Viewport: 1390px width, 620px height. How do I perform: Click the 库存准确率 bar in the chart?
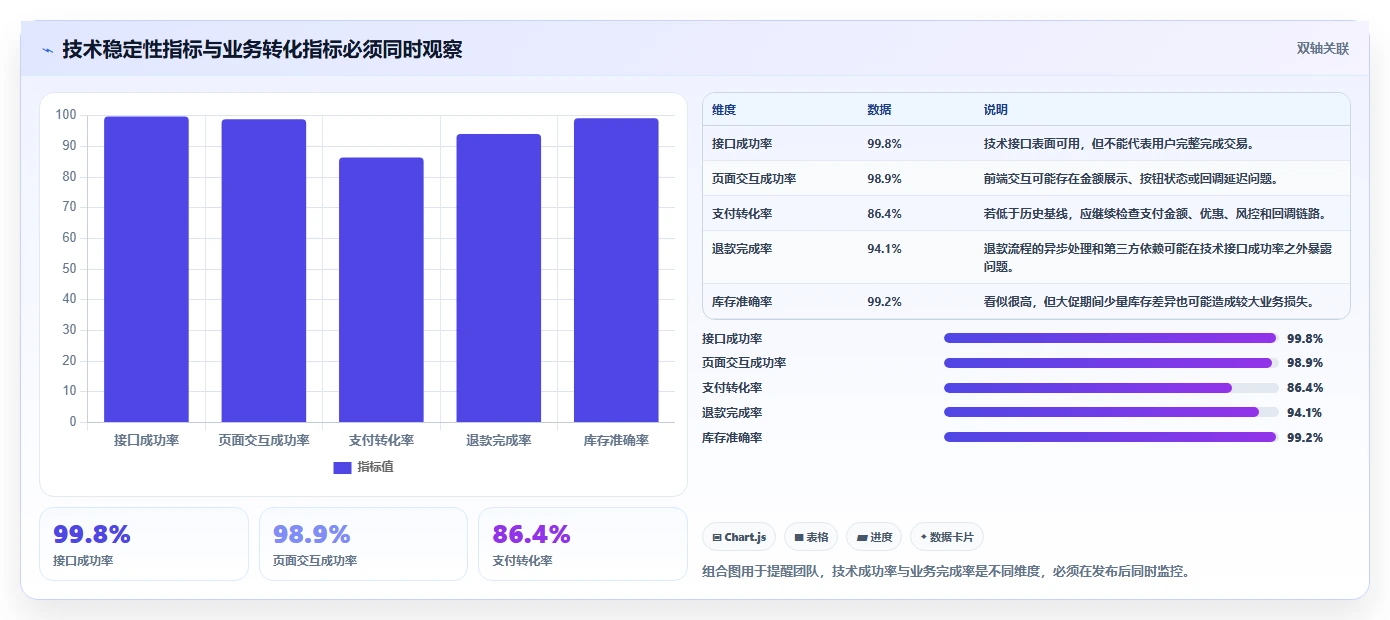[616, 270]
